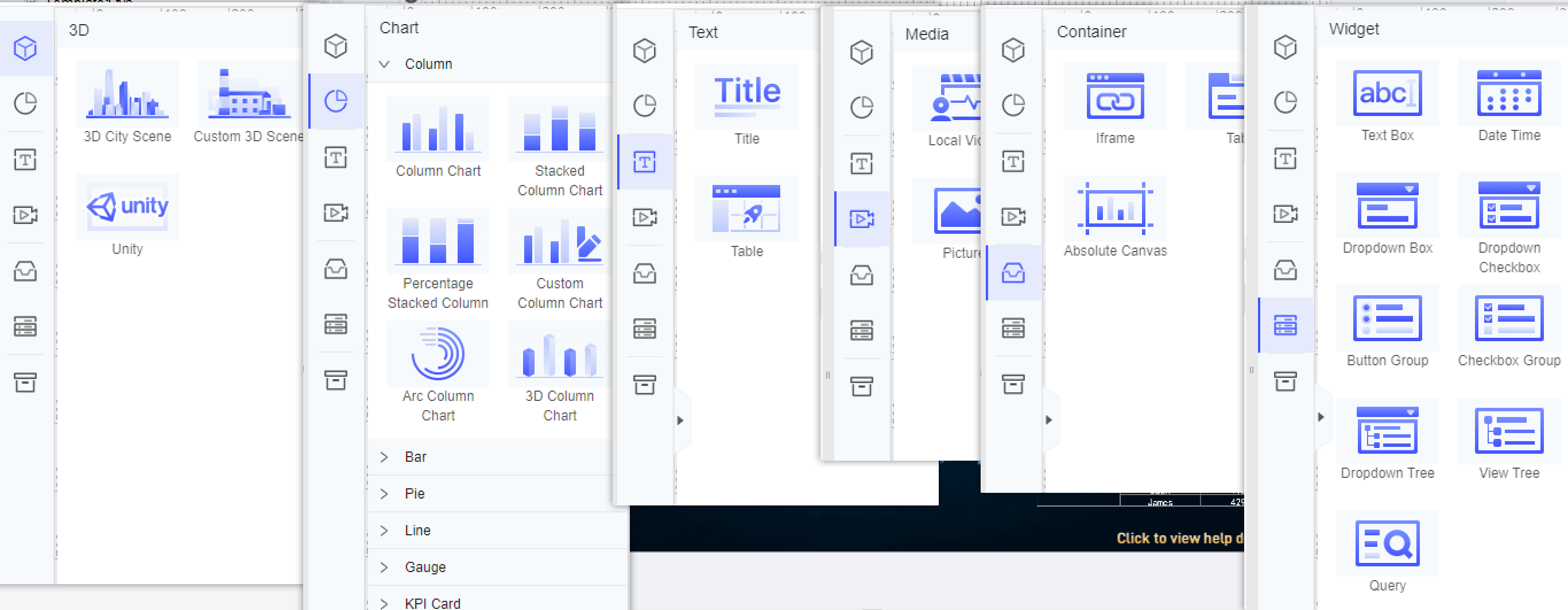
Task: Click the Stacked Column Chart thumbnail
Action: [558, 129]
